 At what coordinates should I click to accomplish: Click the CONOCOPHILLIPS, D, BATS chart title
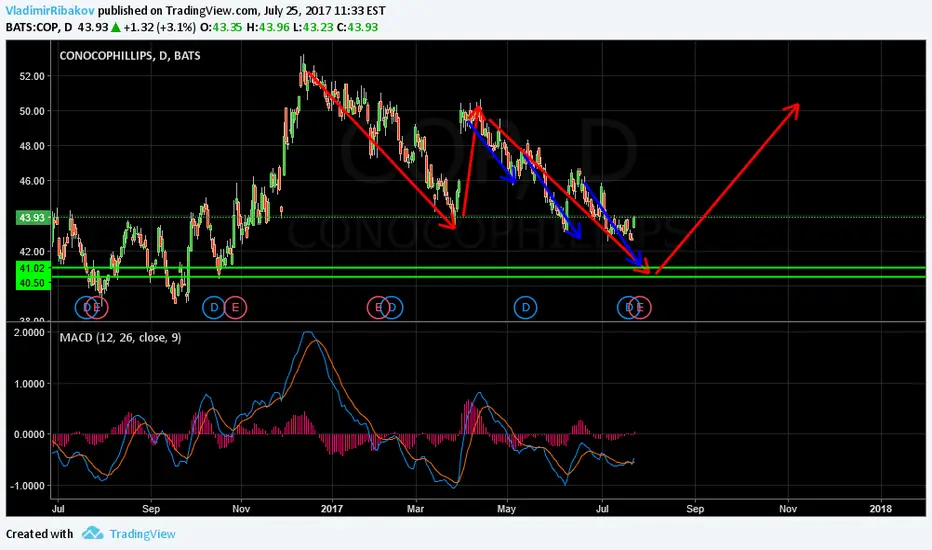[130, 56]
